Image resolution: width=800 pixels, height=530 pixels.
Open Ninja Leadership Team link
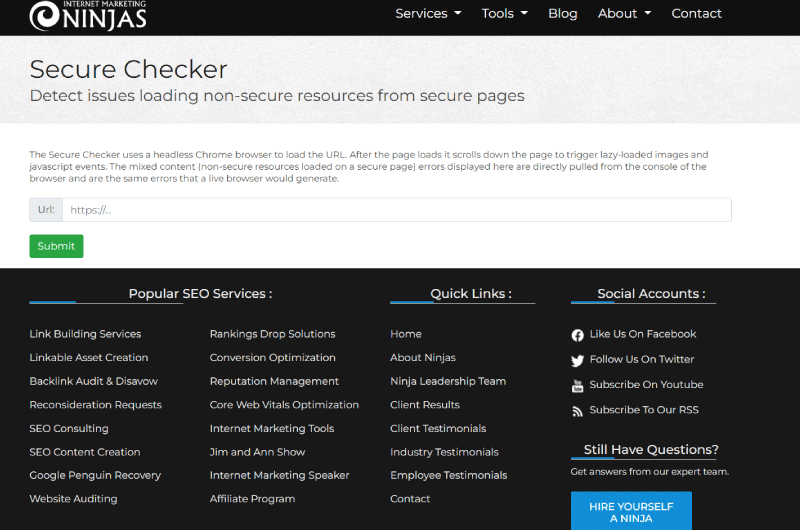[x=448, y=381]
